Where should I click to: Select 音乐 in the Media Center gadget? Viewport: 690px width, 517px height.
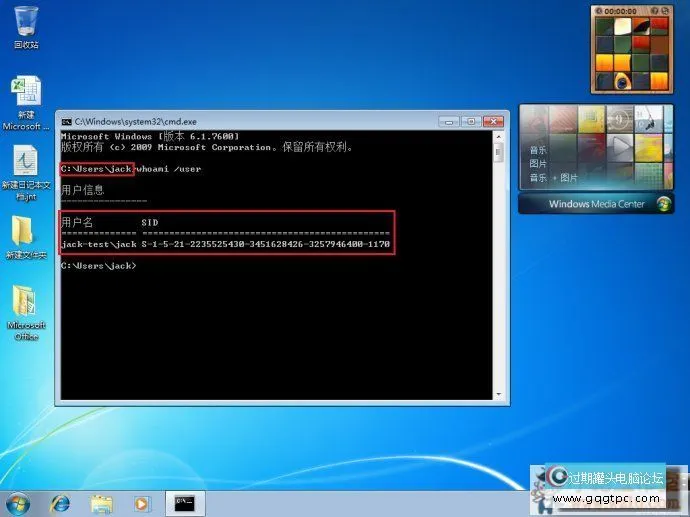click(538, 150)
